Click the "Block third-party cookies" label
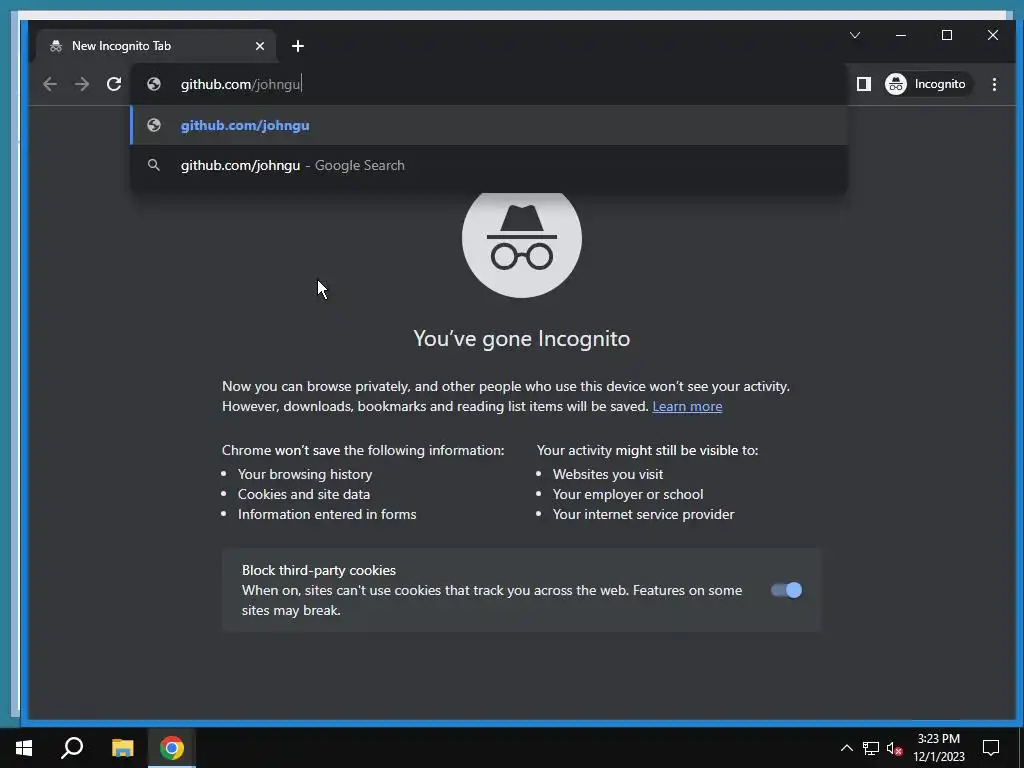Screen dimensions: 1024x768 319,570
